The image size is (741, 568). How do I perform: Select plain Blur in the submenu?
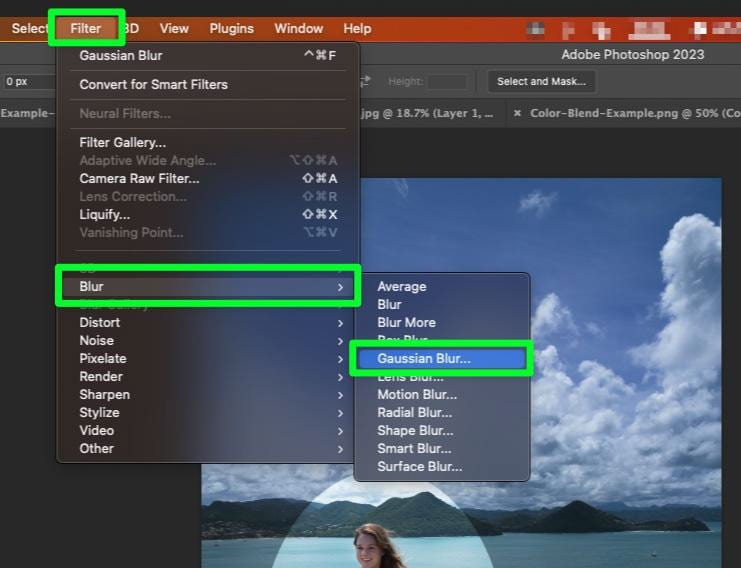[x=442, y=304]
